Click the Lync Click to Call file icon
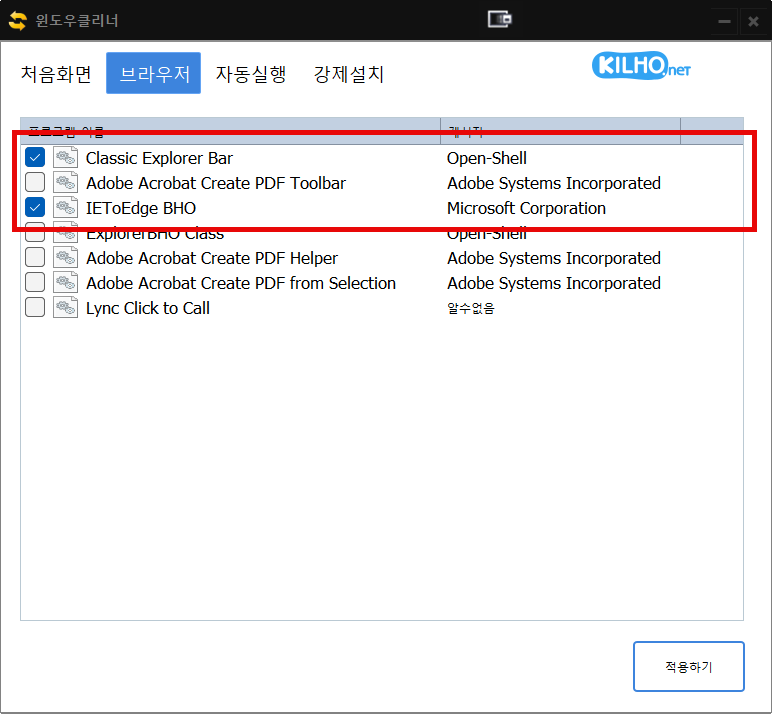 click(x=65, y=308)
